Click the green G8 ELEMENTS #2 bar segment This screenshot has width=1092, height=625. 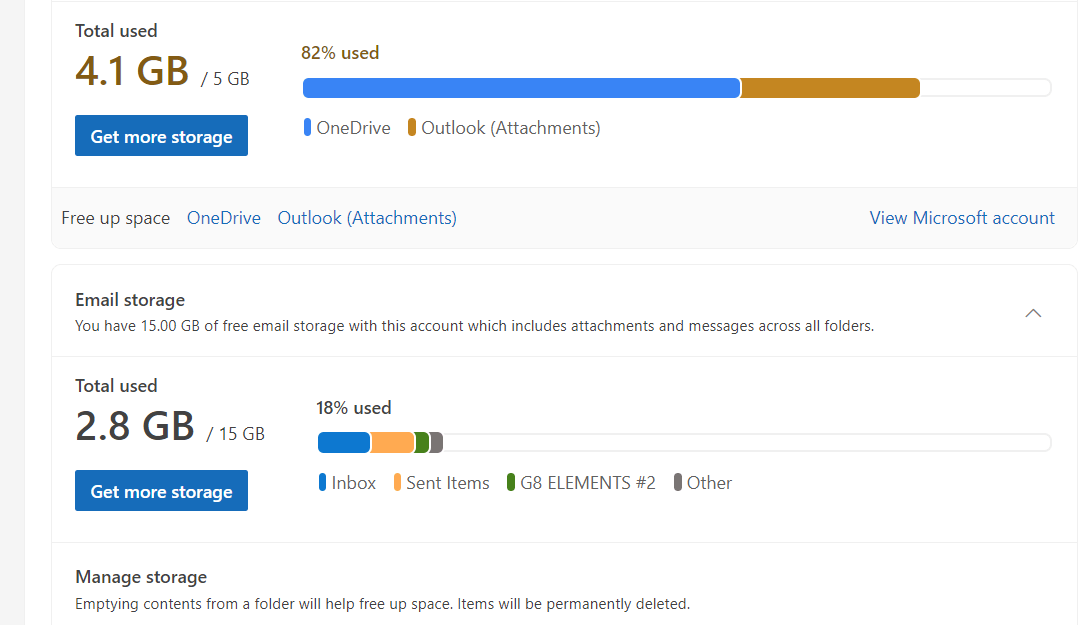click(423, 442)
